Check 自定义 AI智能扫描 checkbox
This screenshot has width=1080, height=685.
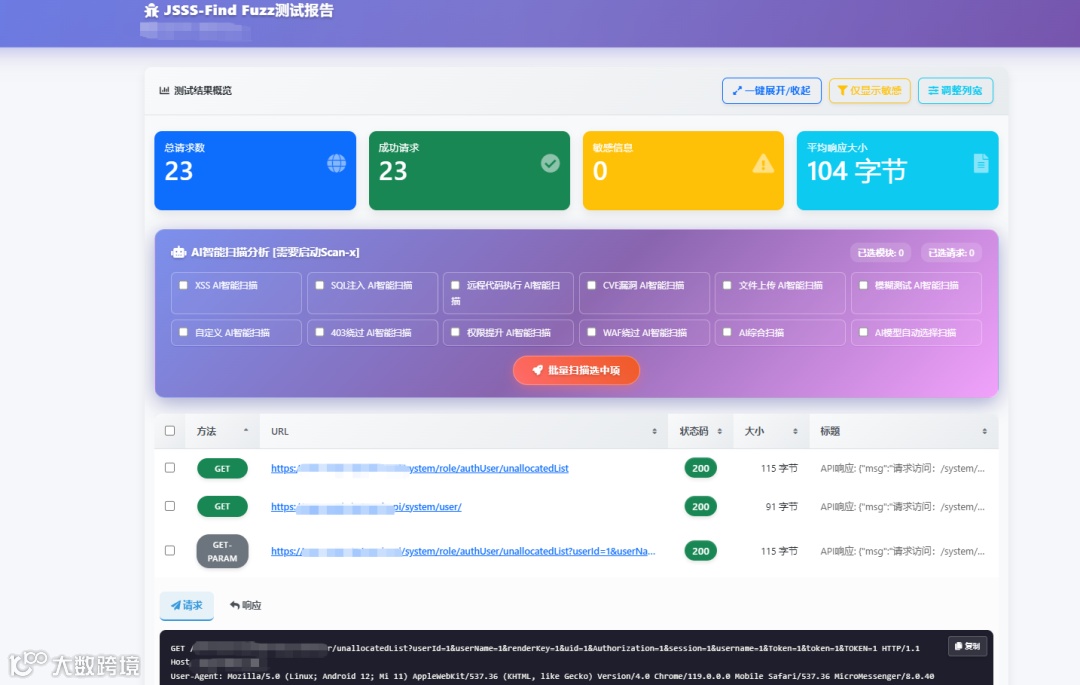[x=183, y=332]
